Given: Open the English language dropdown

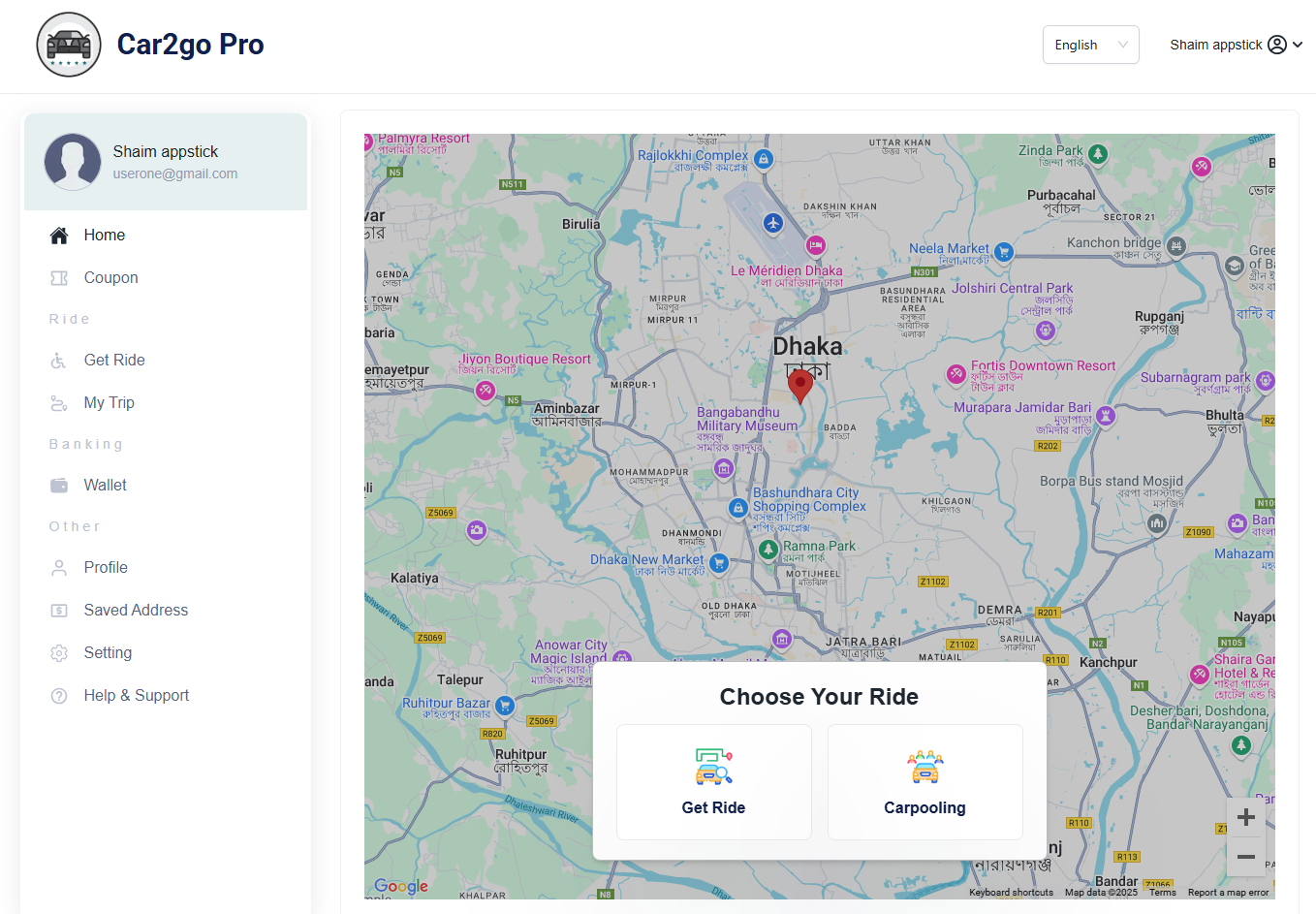Looking at the screenshot, I should point(1090,45).
